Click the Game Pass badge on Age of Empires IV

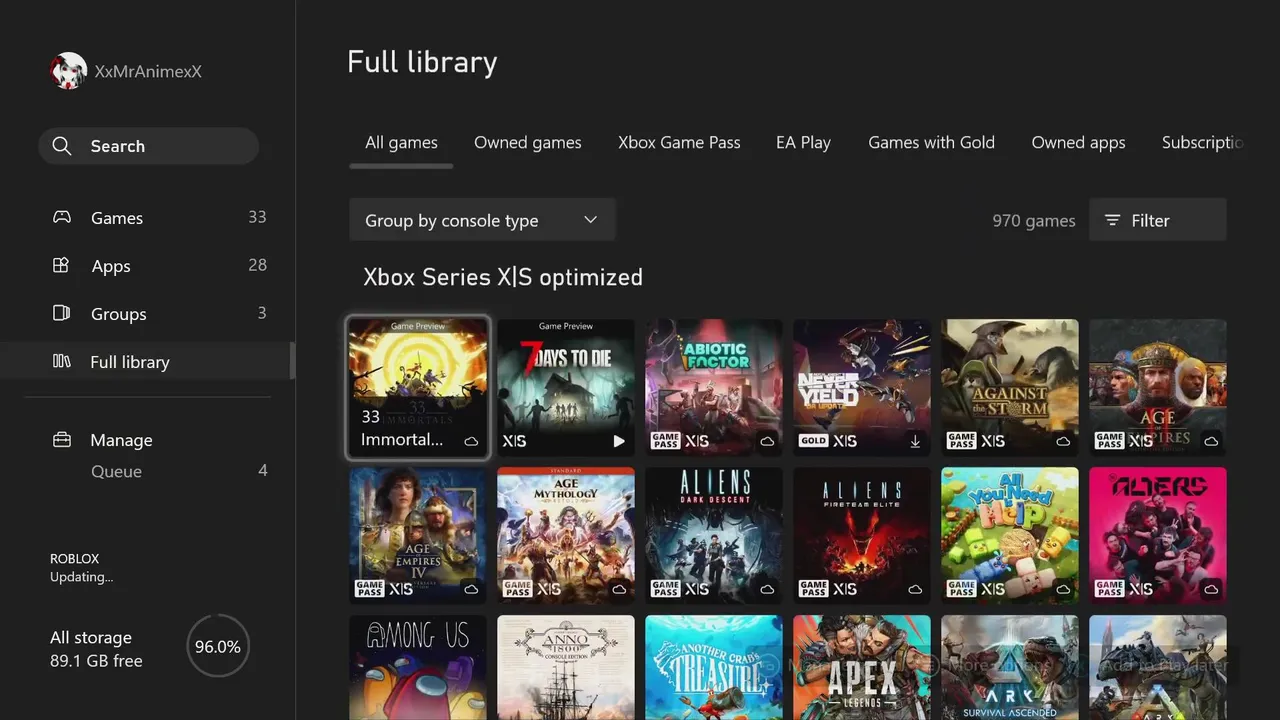(x=369, y=589)
